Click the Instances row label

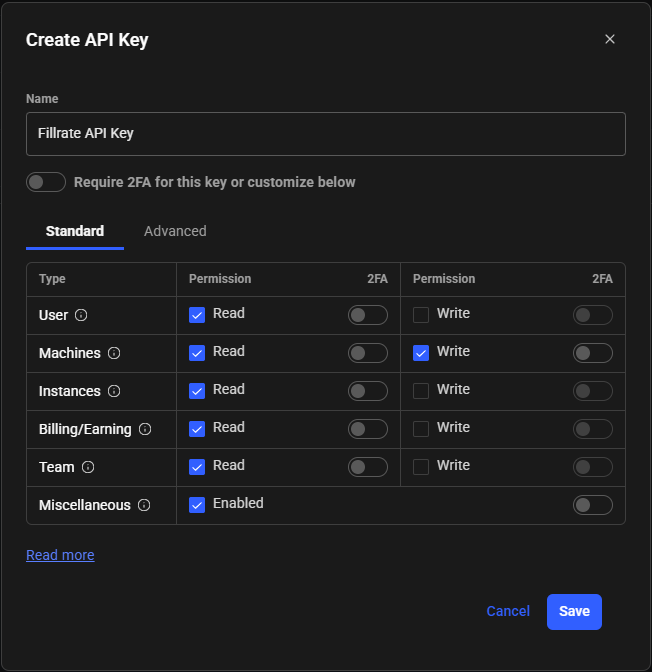[69, 391]
